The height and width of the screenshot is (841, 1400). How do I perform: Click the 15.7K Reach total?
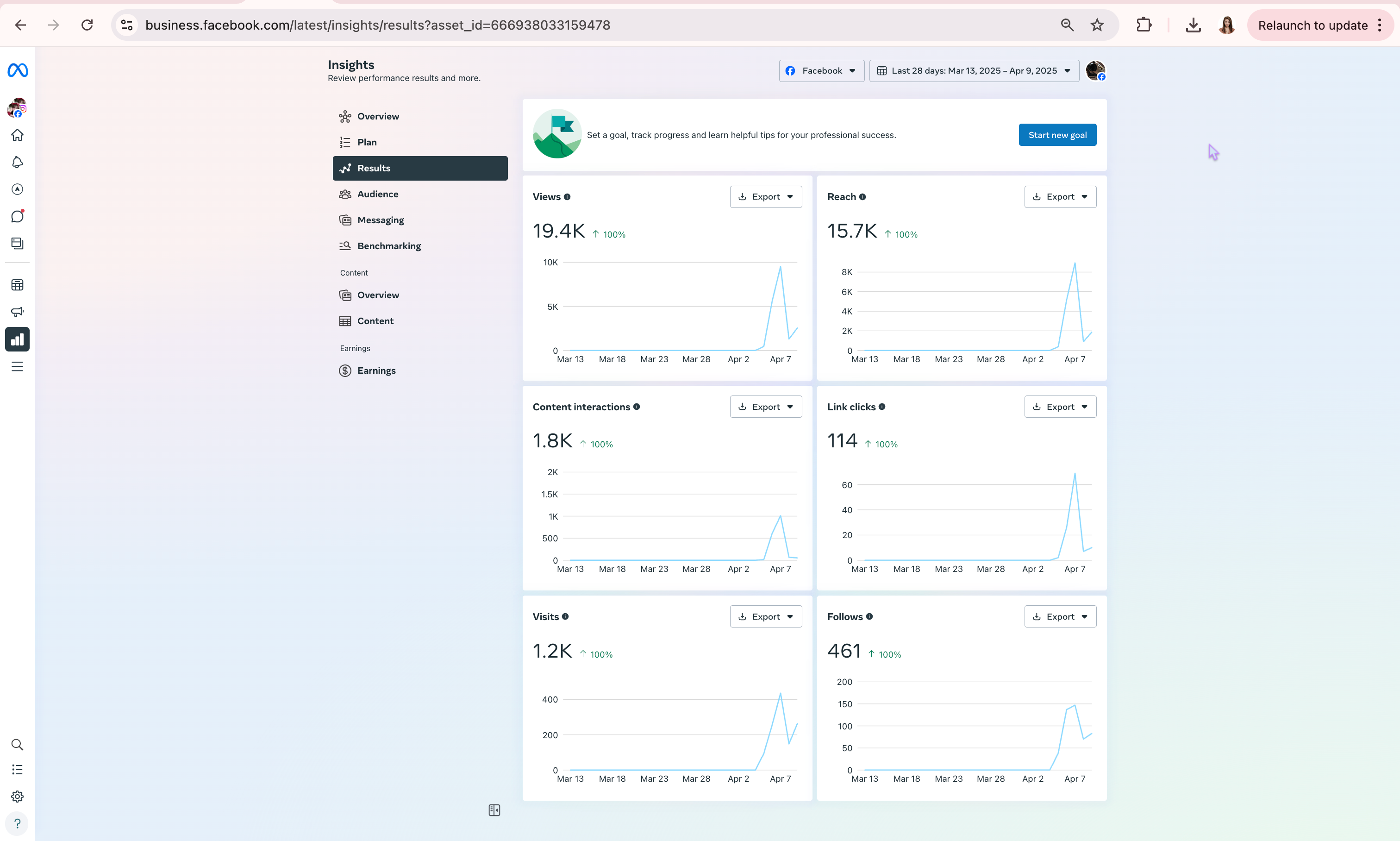[852, 231]
